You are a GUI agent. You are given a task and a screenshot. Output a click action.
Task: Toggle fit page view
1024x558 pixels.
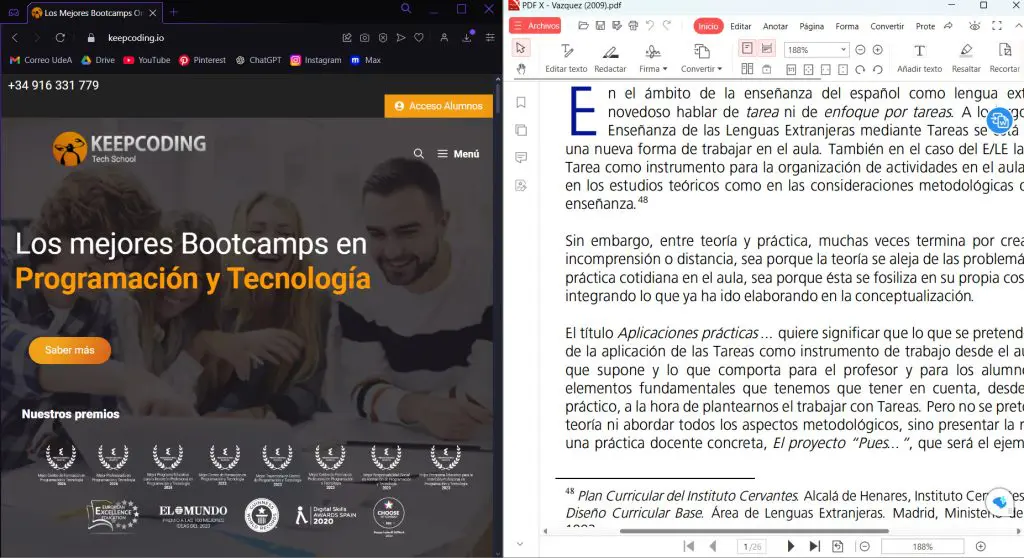point(808,69)
